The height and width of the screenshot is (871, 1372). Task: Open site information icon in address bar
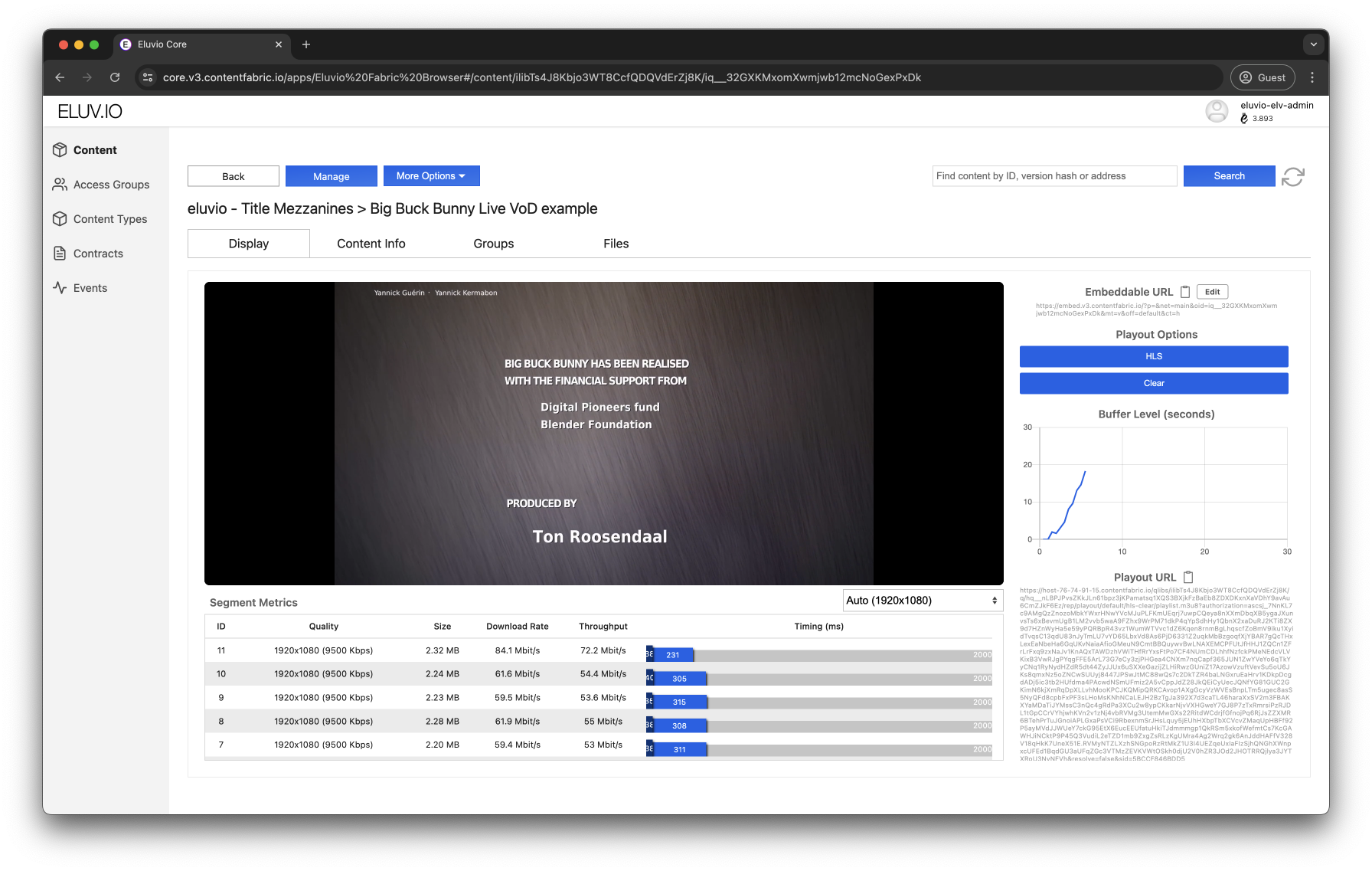coord(148,77)
